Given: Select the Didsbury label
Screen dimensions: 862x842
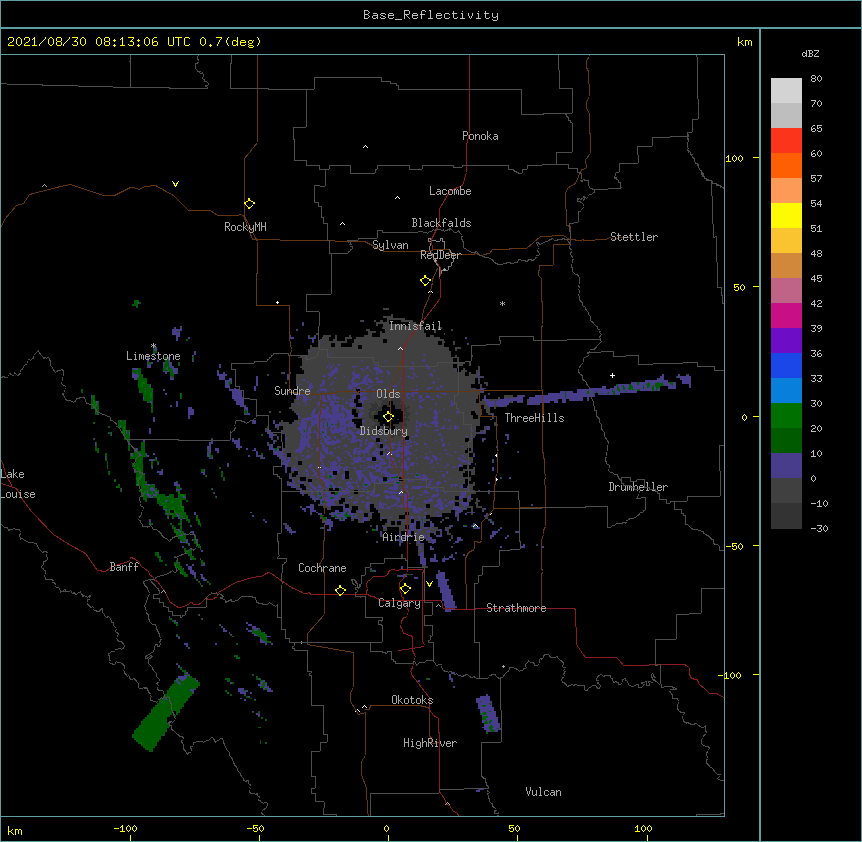Looking at the screenshot, I should click(384, 431).
